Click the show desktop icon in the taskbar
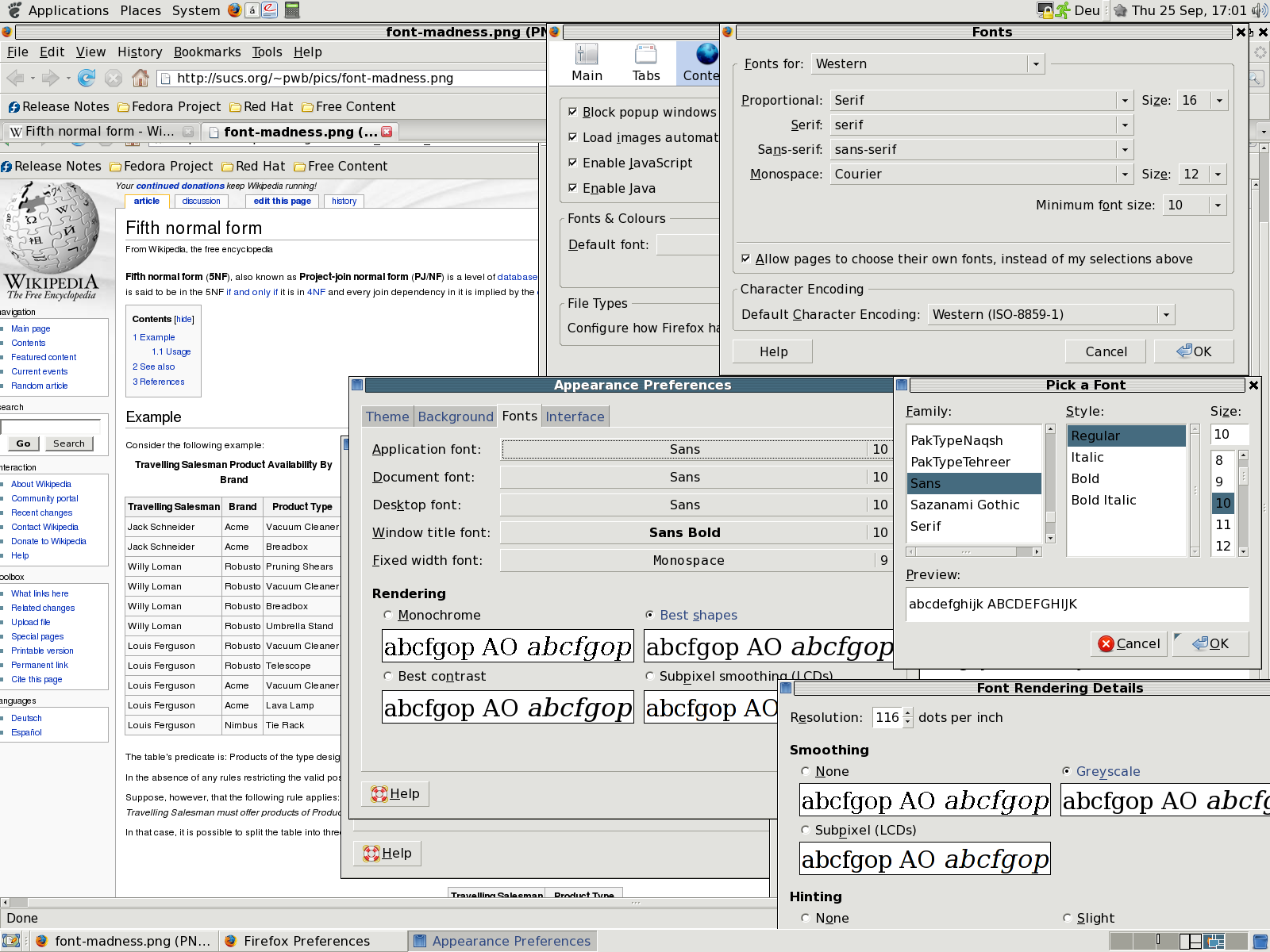Image resolution: width=1270 pixels, height=952 pixels. coord(10,941)
